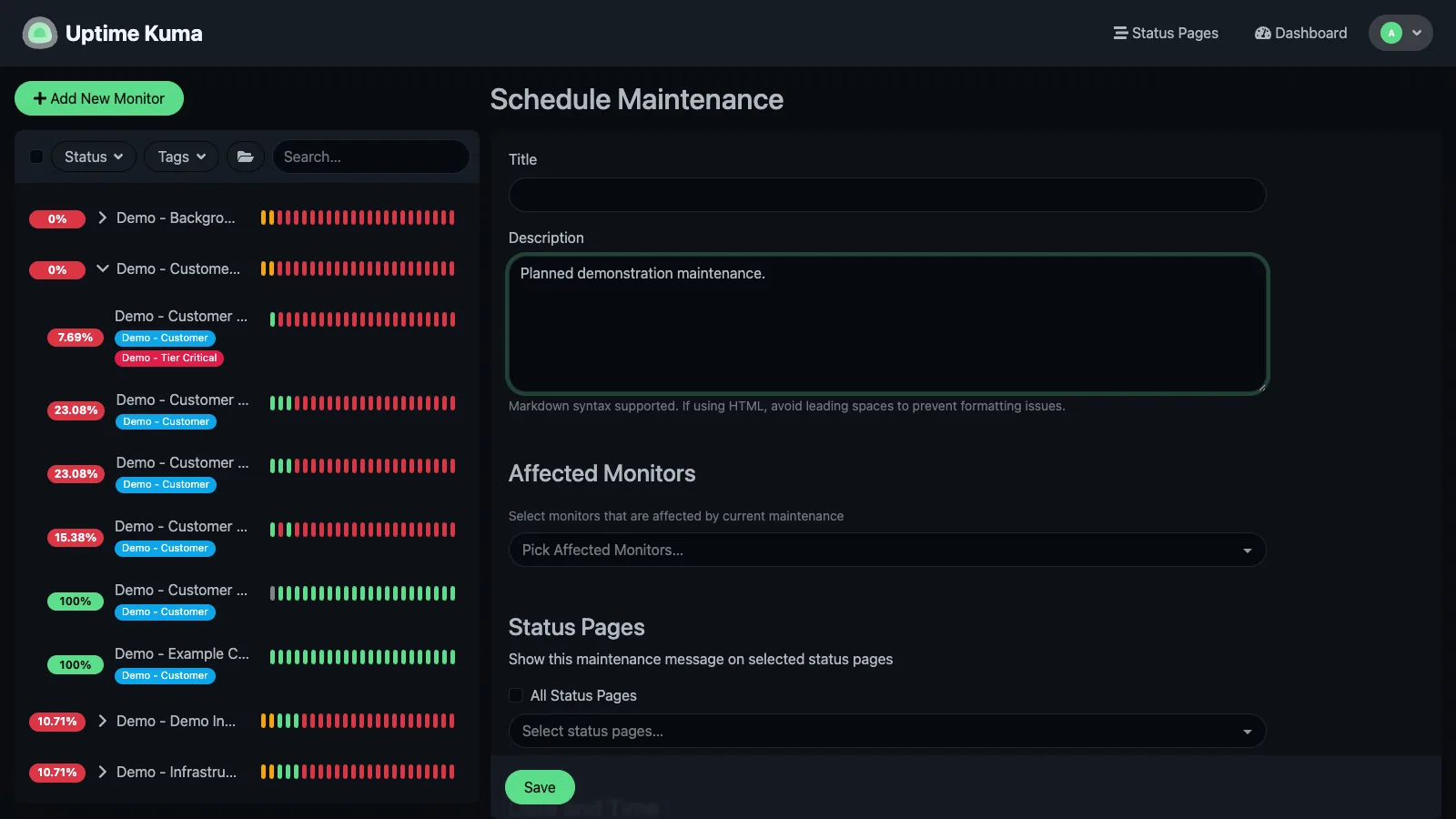Open the Status Pages menu link
1456x819 pixels.
click(x=1166, y=33)
